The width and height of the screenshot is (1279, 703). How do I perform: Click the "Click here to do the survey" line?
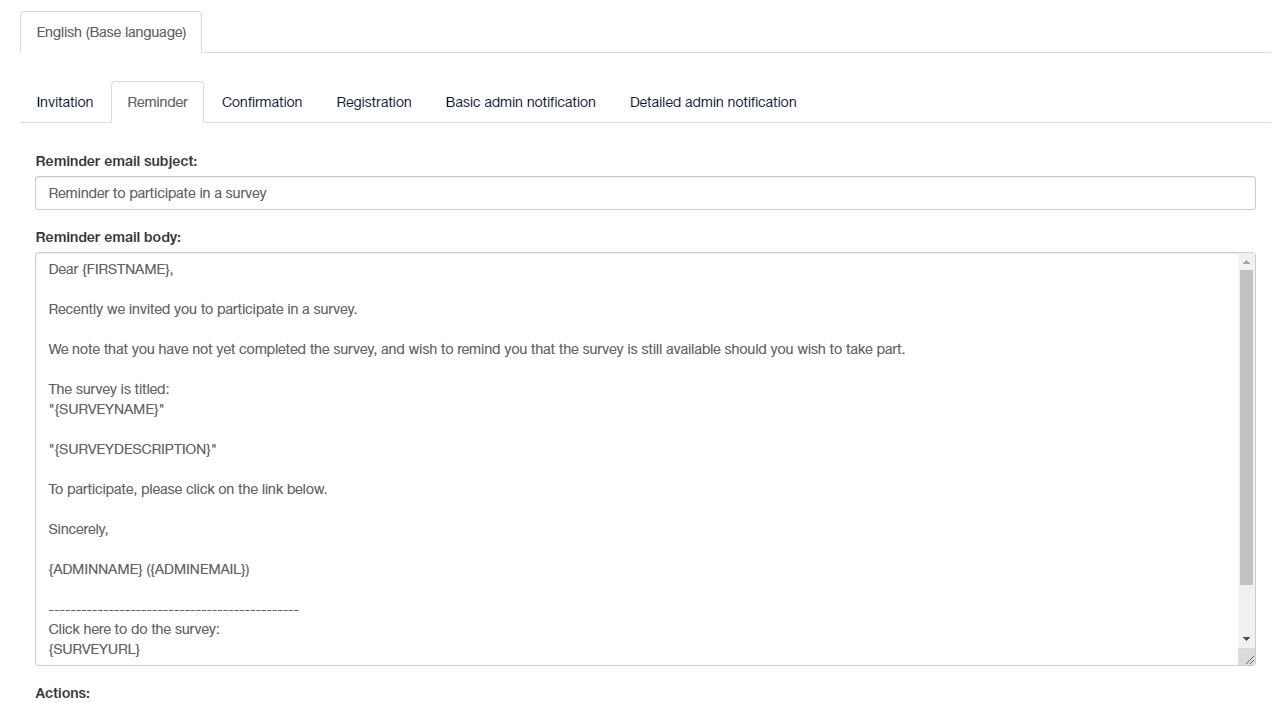(x=134, y=629)
